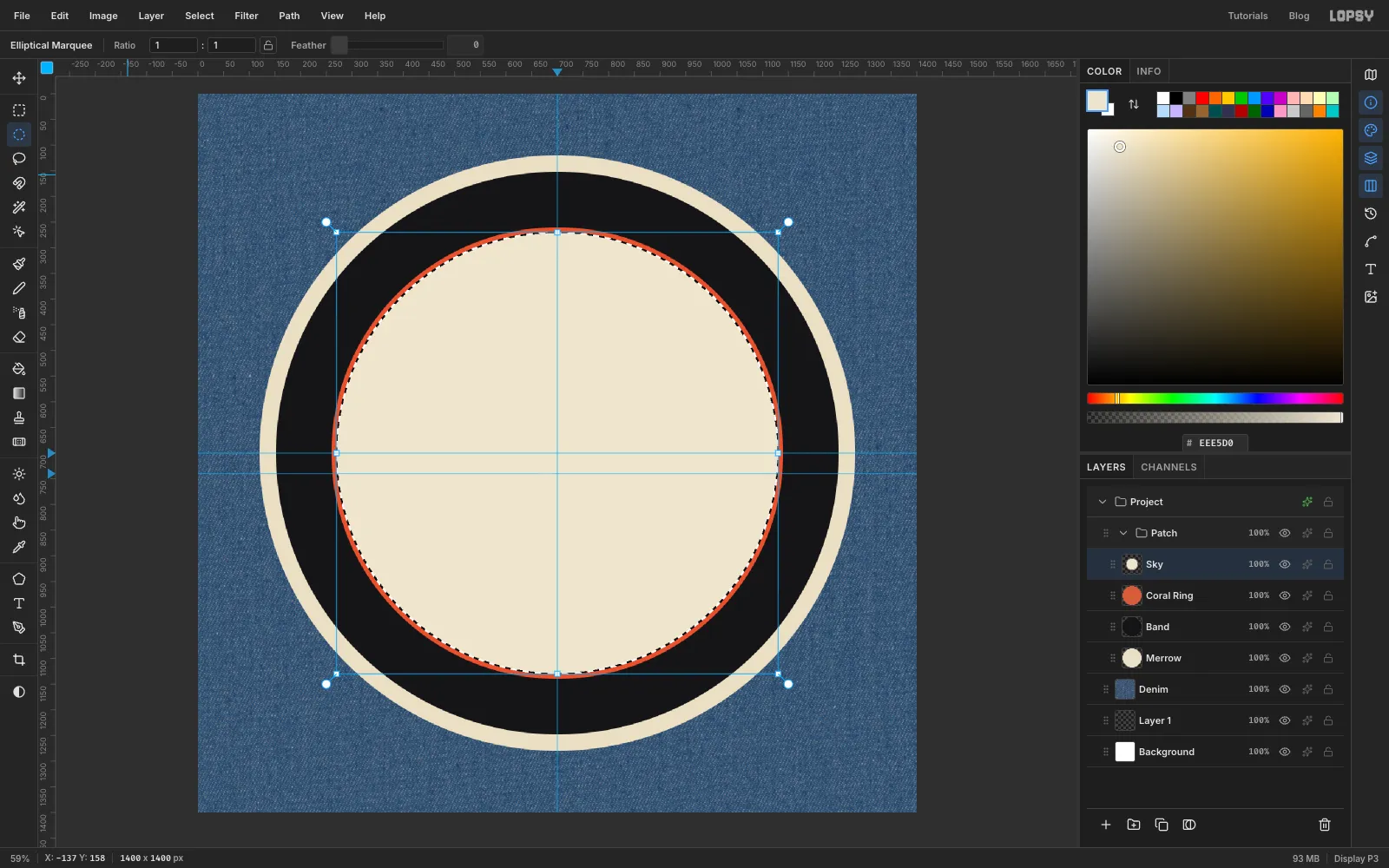Viewport: 1389px width, 868px height.
Task: Select the Text tool in left toolbar
Action: click(x=19, y=603)
